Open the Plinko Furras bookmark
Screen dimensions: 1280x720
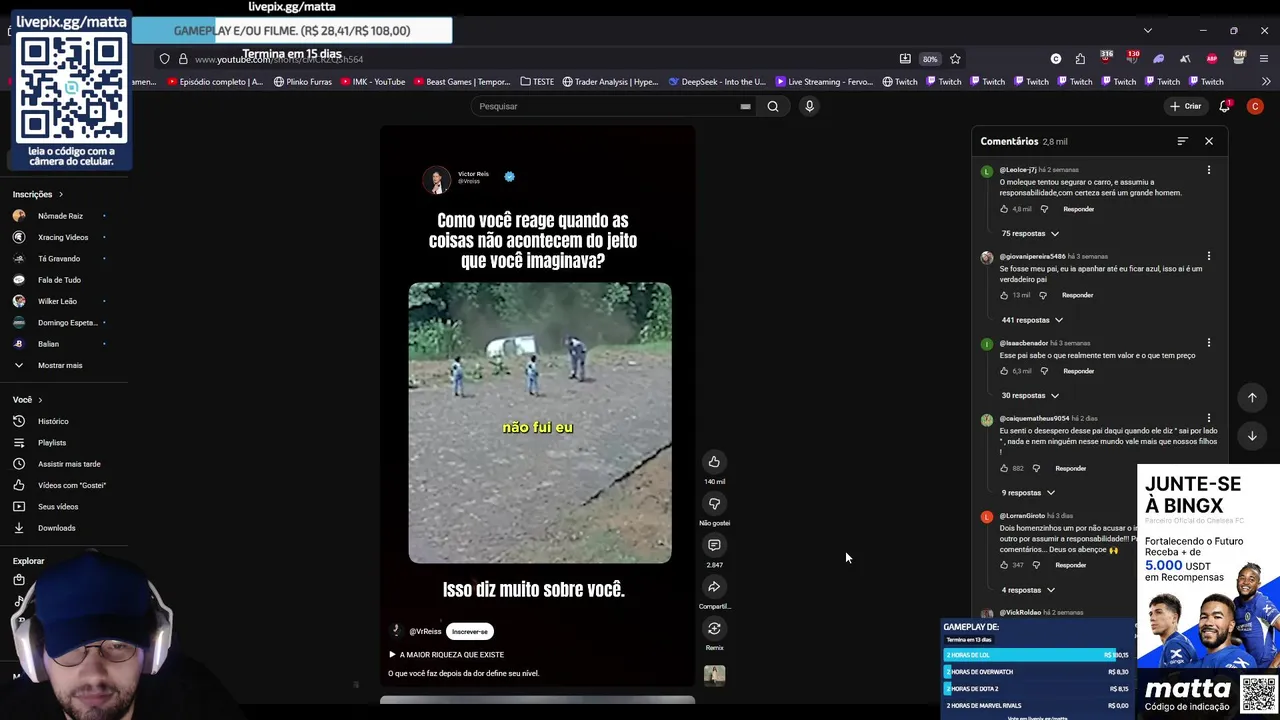pyautogui.click(x=302, y=82)
